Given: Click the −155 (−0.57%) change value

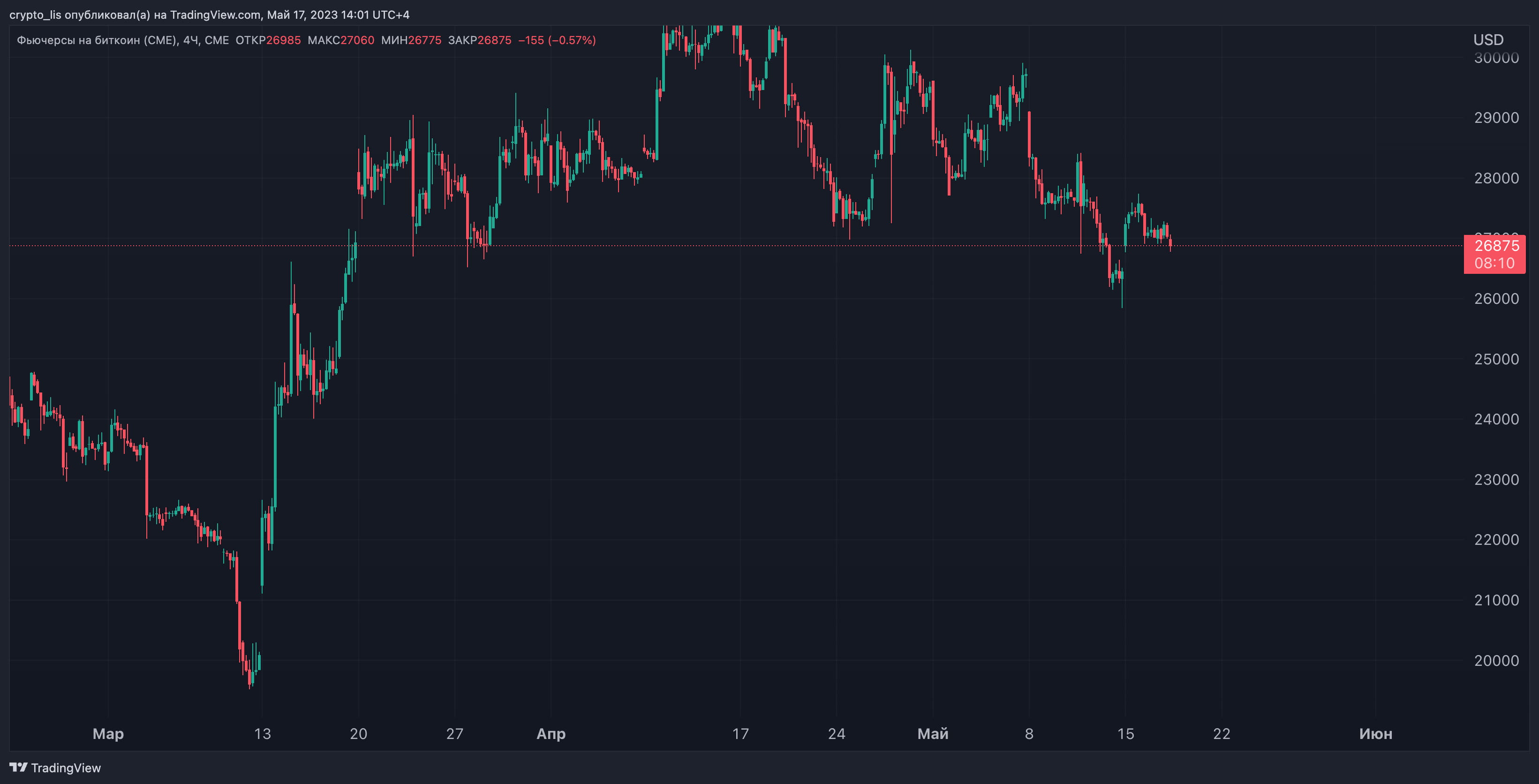Looking at the screenshot, I should 557,40.
